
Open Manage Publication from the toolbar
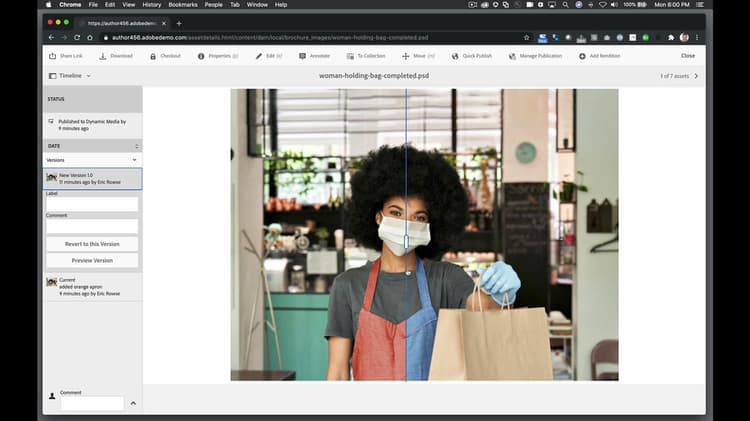coord(512,56)
